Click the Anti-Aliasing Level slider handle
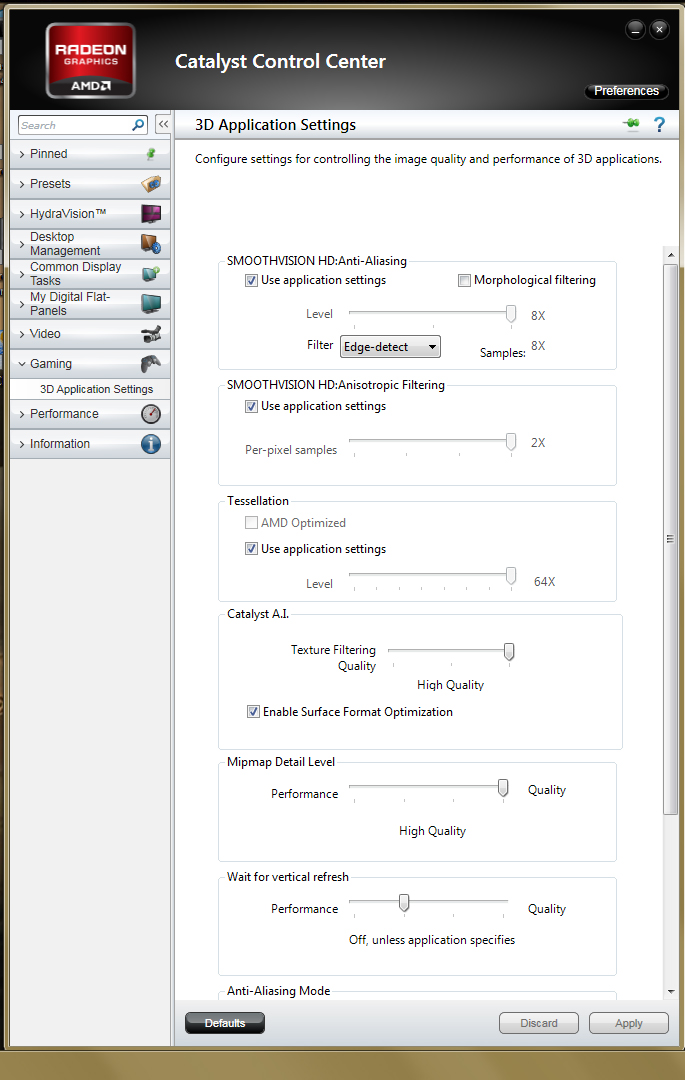Viewport: 685px width, 1080px height. point(511,313)
